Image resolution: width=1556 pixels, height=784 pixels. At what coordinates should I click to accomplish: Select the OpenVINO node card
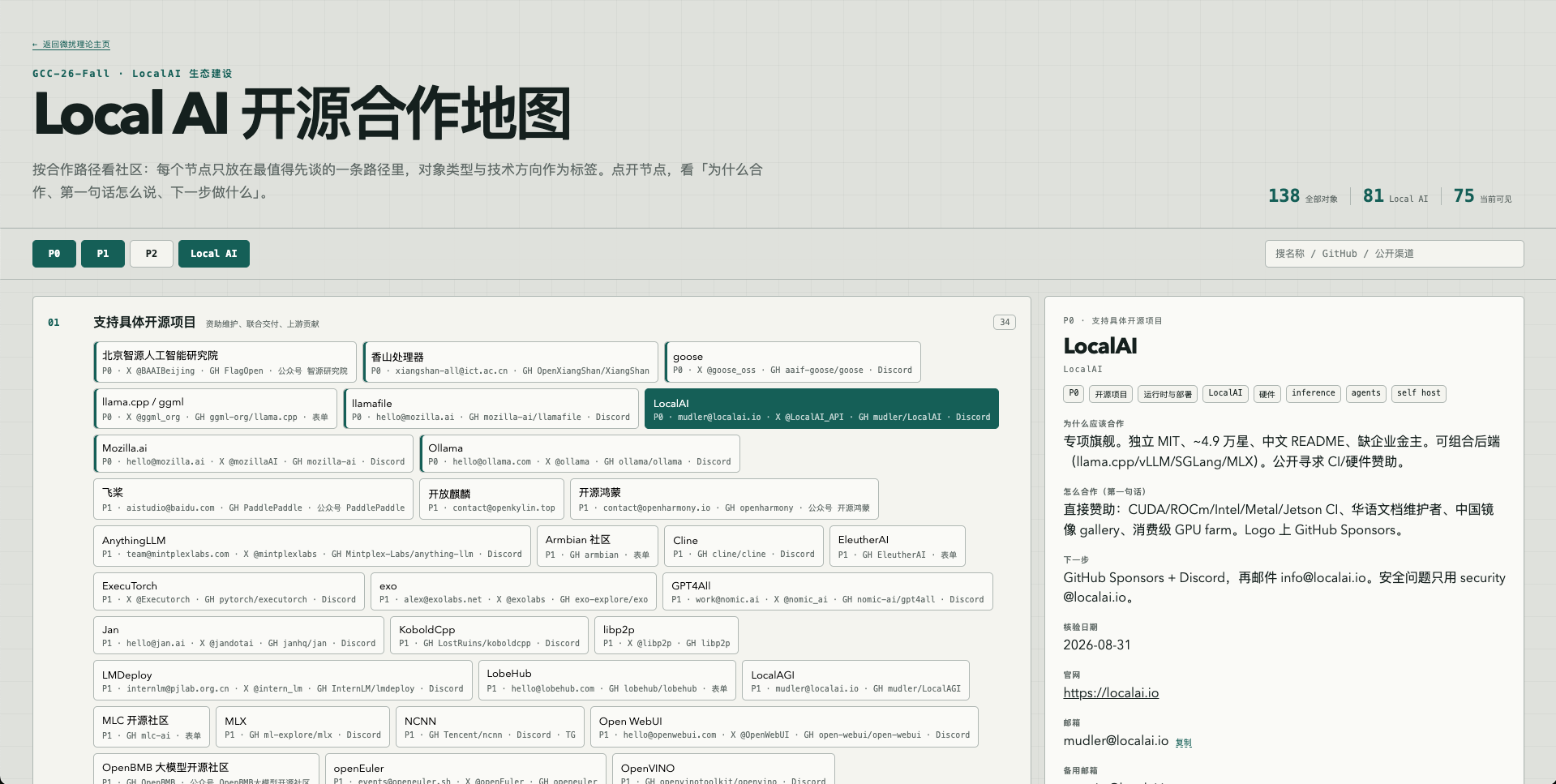coord(723,769)
